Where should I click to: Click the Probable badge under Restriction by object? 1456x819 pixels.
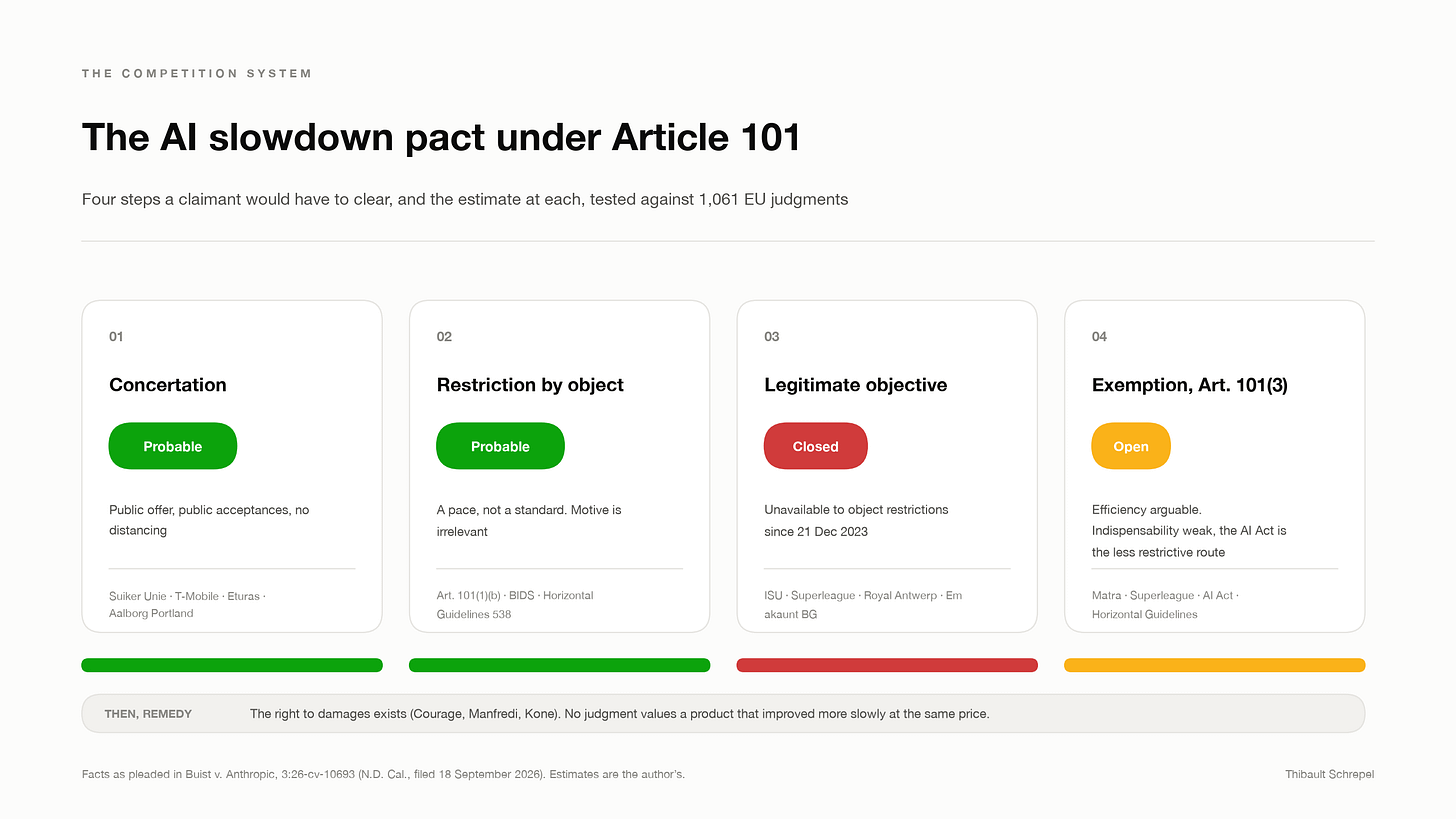[x=500, y=446]
